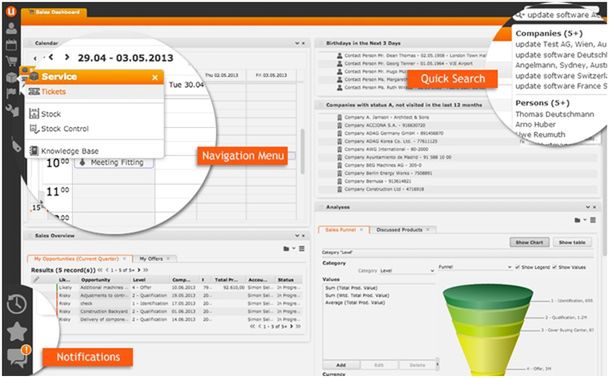
Task: Click the price tag sidebar icon
Action: click(x=16, y=145)
